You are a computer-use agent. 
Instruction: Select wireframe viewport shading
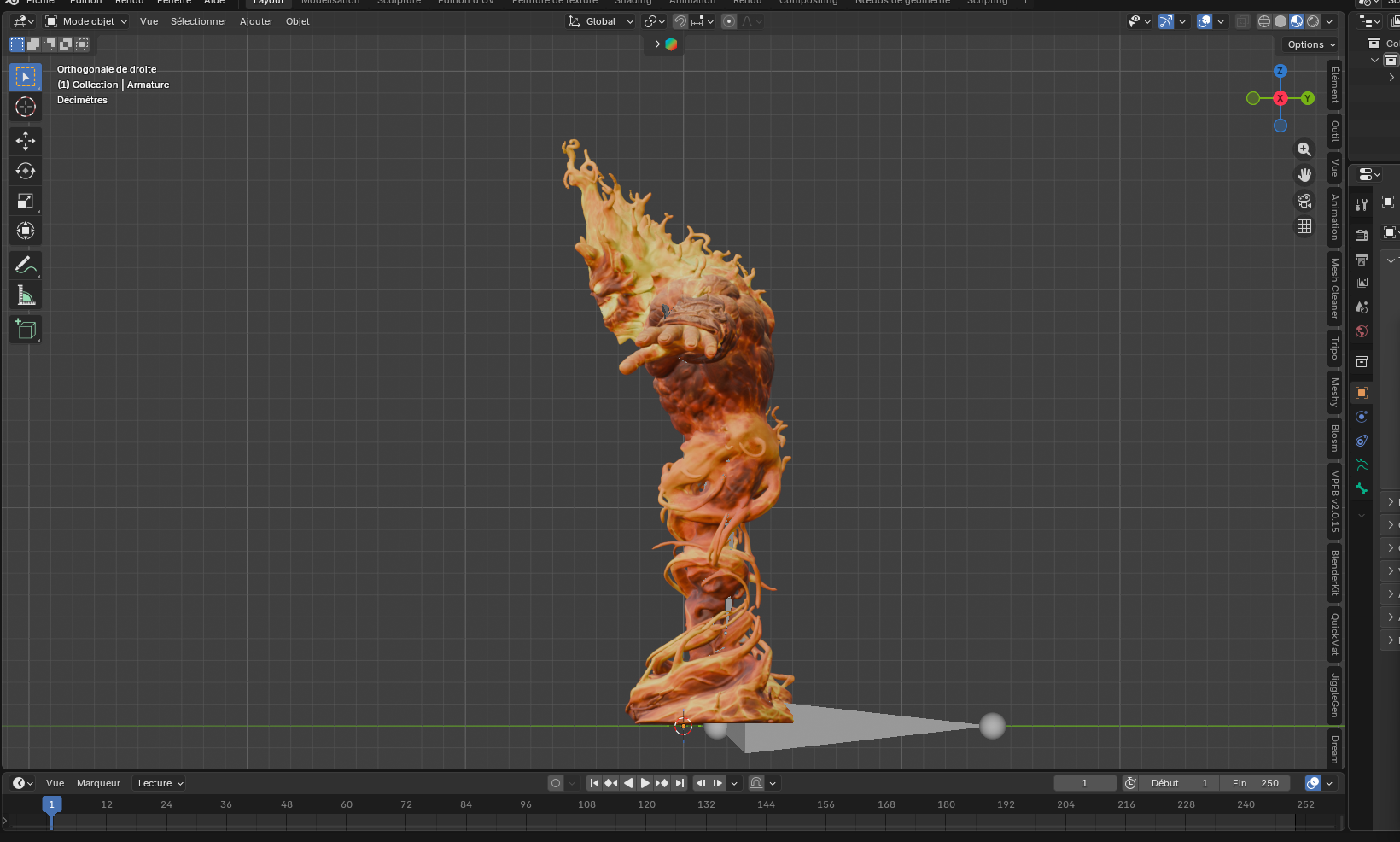click(x=1264, y=21)
